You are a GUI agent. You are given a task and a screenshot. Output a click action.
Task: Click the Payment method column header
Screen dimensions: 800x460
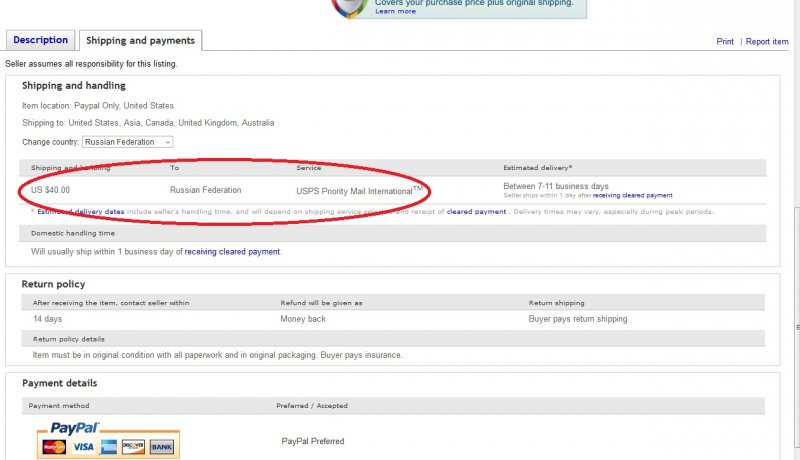(59, 406)
